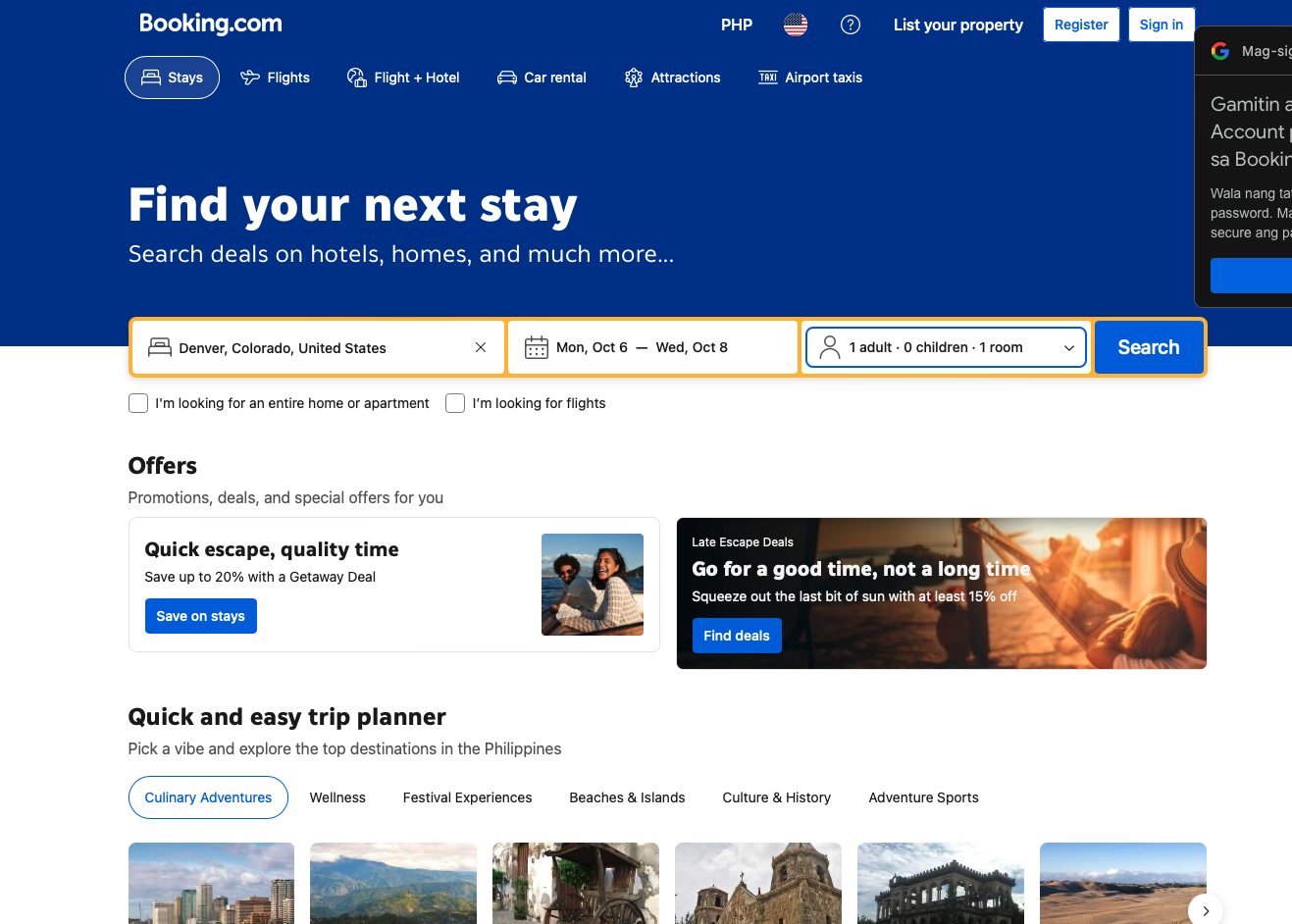Open the help question mark icon

pos(851,25)
